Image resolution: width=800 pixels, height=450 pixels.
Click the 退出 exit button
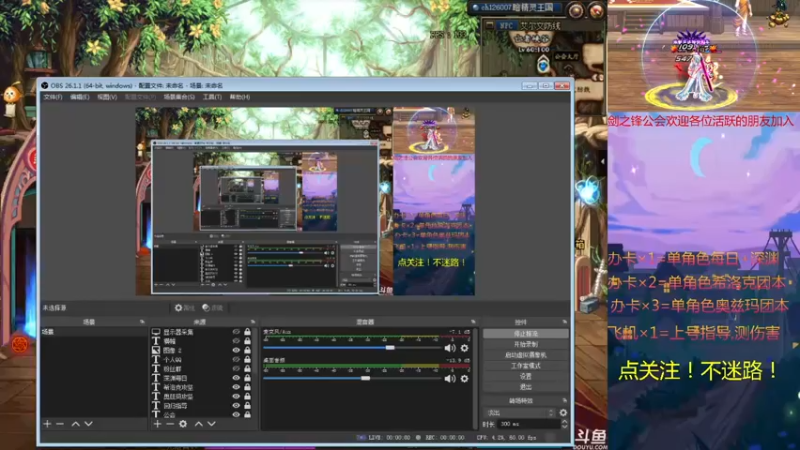point(526,387)
